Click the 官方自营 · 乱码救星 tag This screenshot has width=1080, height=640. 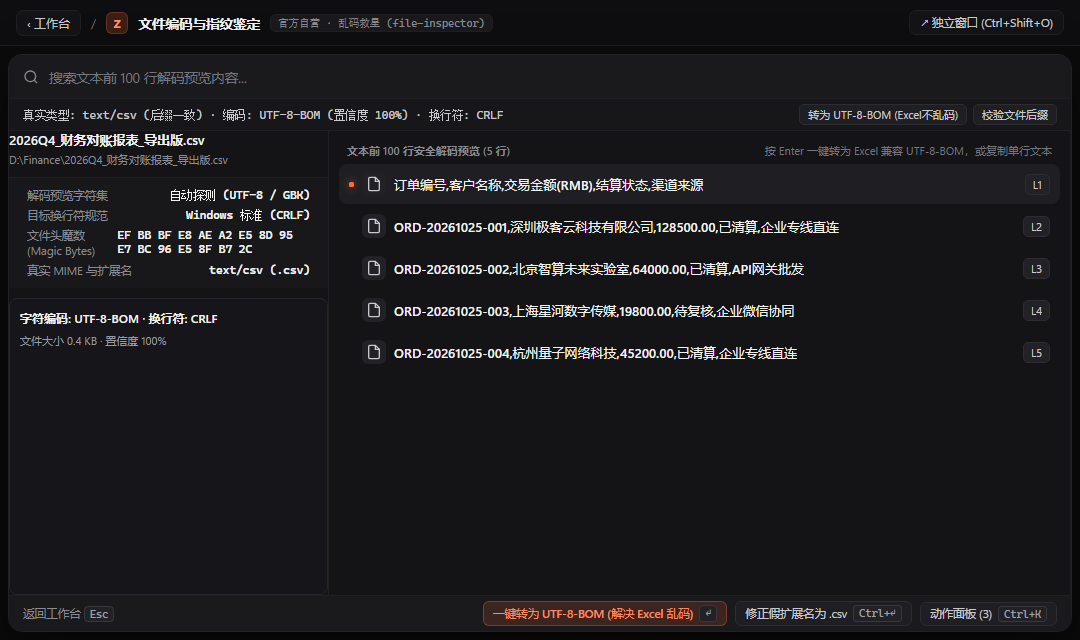click(382, 23)
